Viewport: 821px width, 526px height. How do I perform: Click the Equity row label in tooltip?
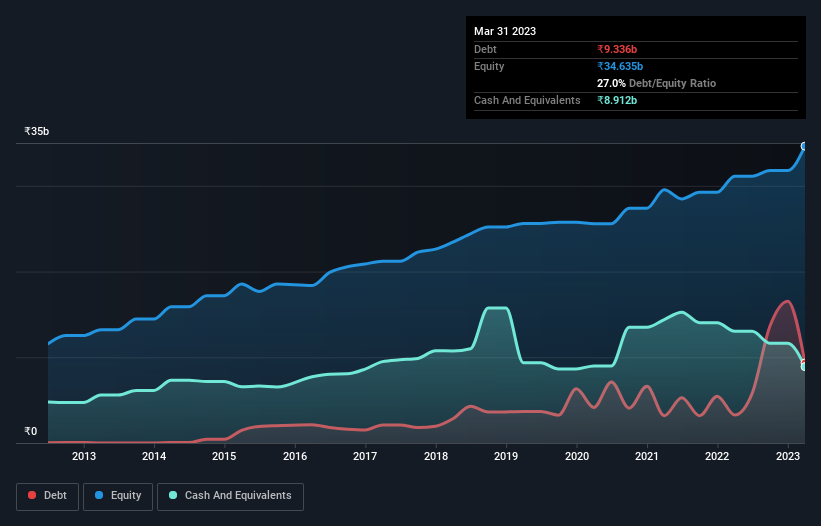click(x=489, y=66)
